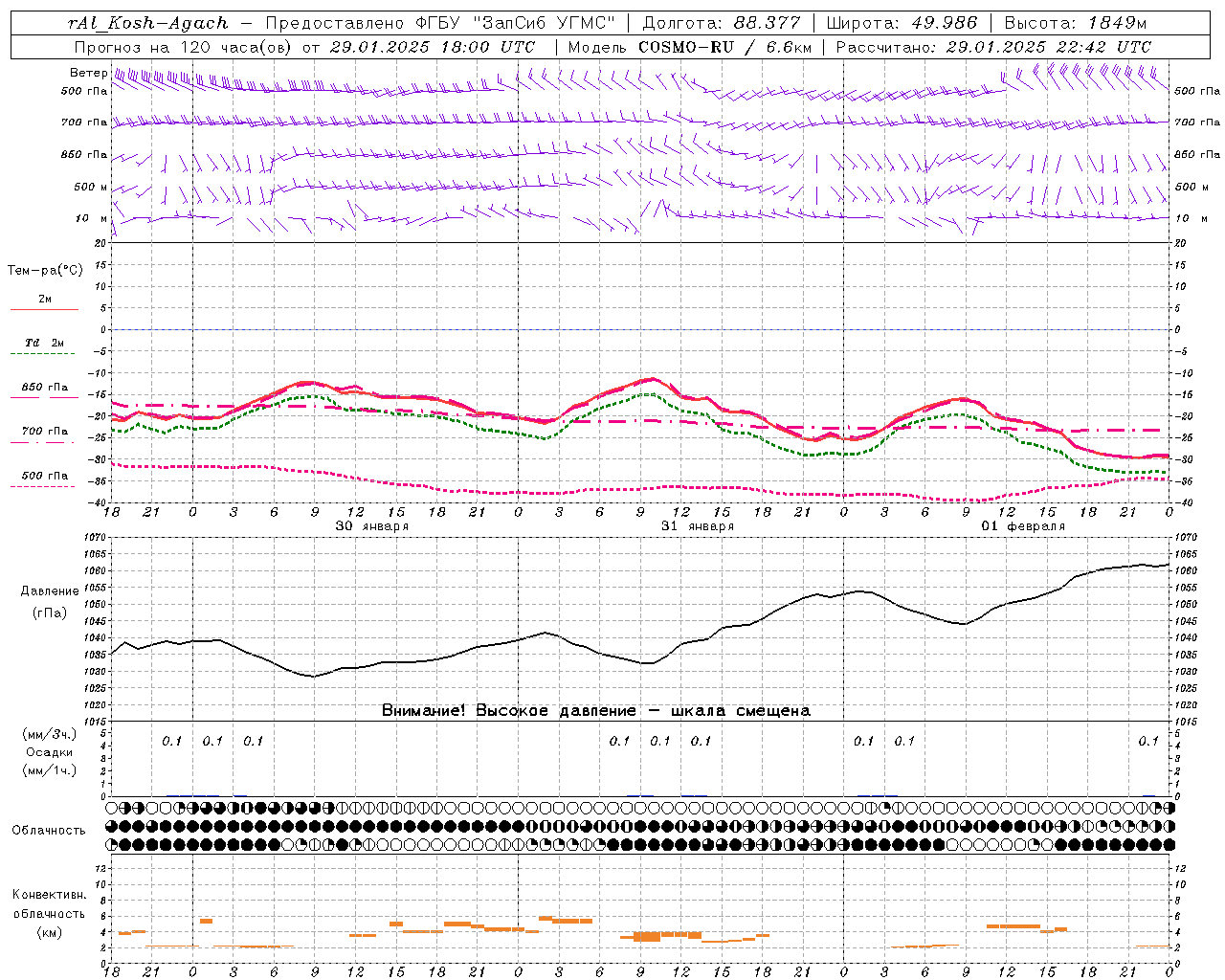Click the Модель COSMO-RU / 6.6км text

click(x=689, y=47)
